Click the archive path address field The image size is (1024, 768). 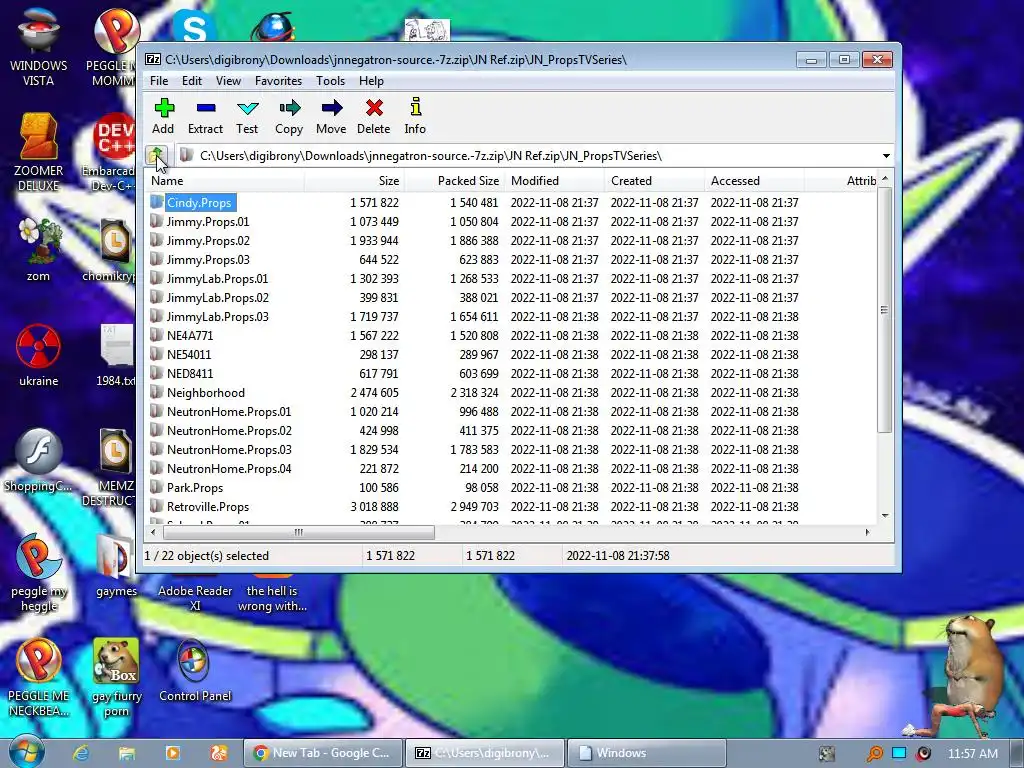click(x=528, y=156)
